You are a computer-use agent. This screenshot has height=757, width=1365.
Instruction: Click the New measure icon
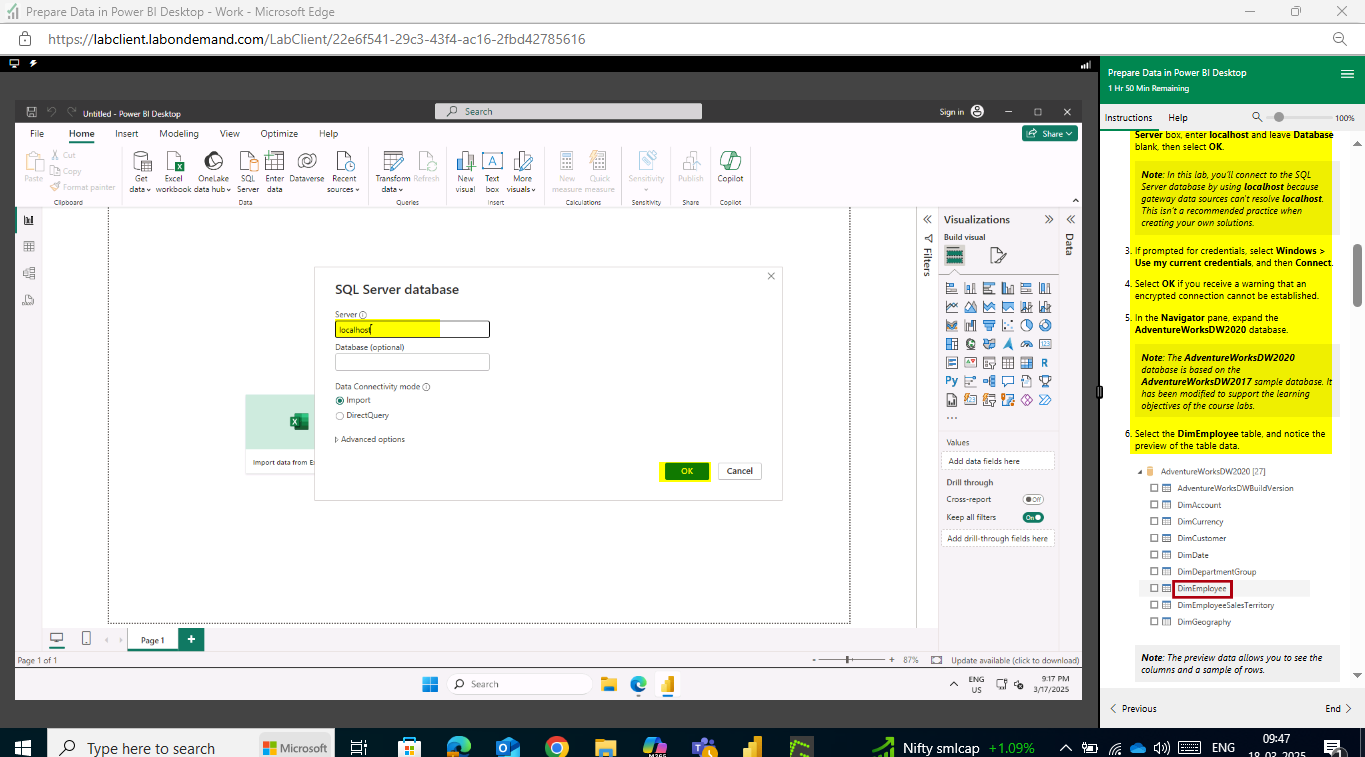pyautogui.click(x=566, y=161)
